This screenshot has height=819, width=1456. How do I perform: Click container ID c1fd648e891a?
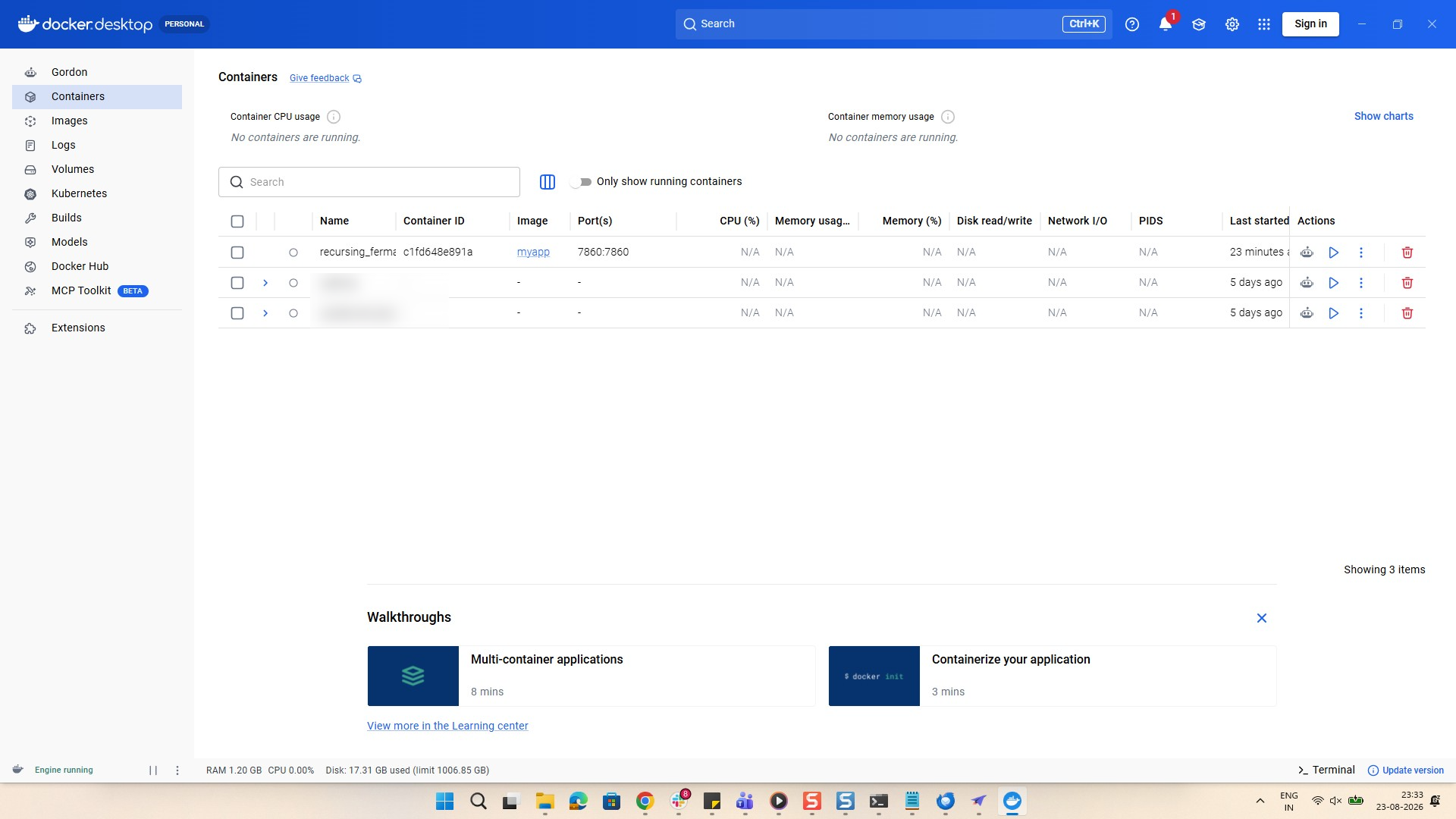coord(438,252)
